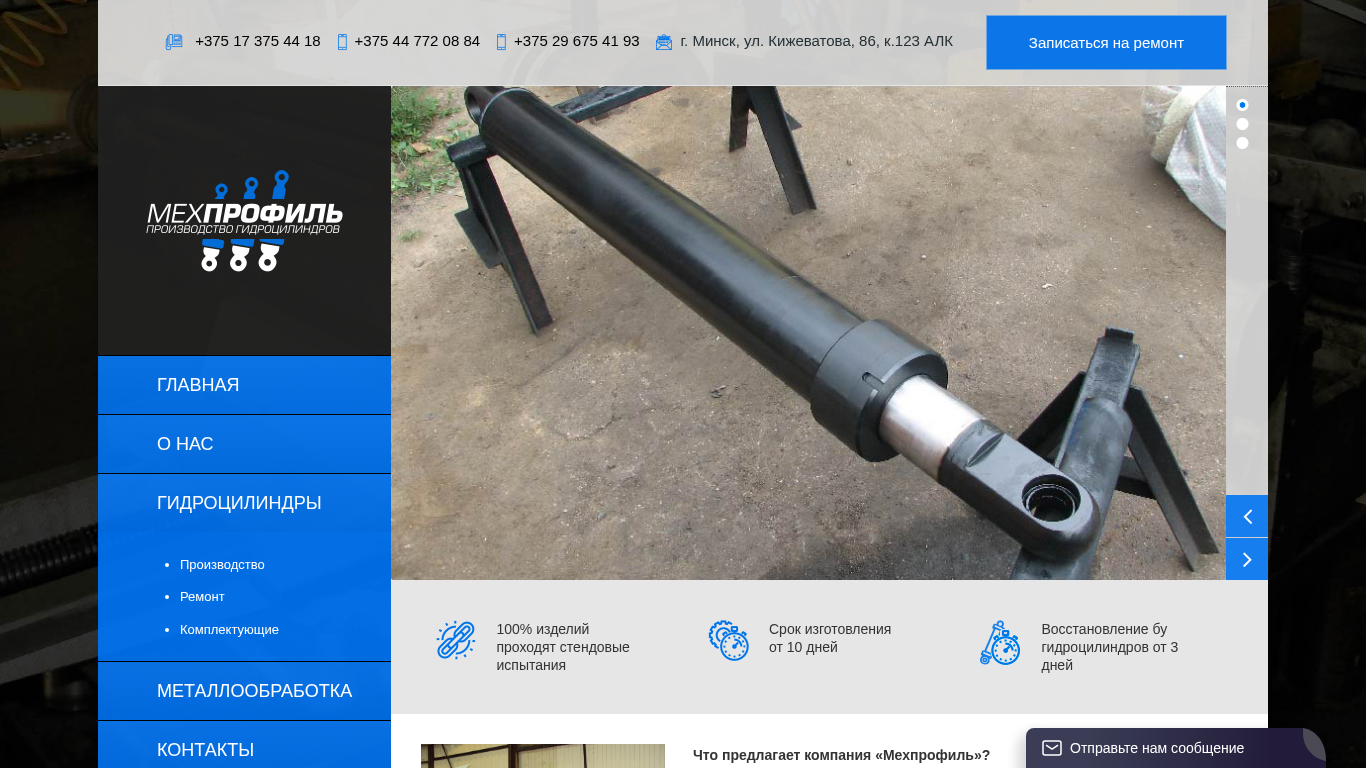This screenshot has height=768, width=1366.
Task: Show next slide with right arrow
Action: [x=1247, y=559]
